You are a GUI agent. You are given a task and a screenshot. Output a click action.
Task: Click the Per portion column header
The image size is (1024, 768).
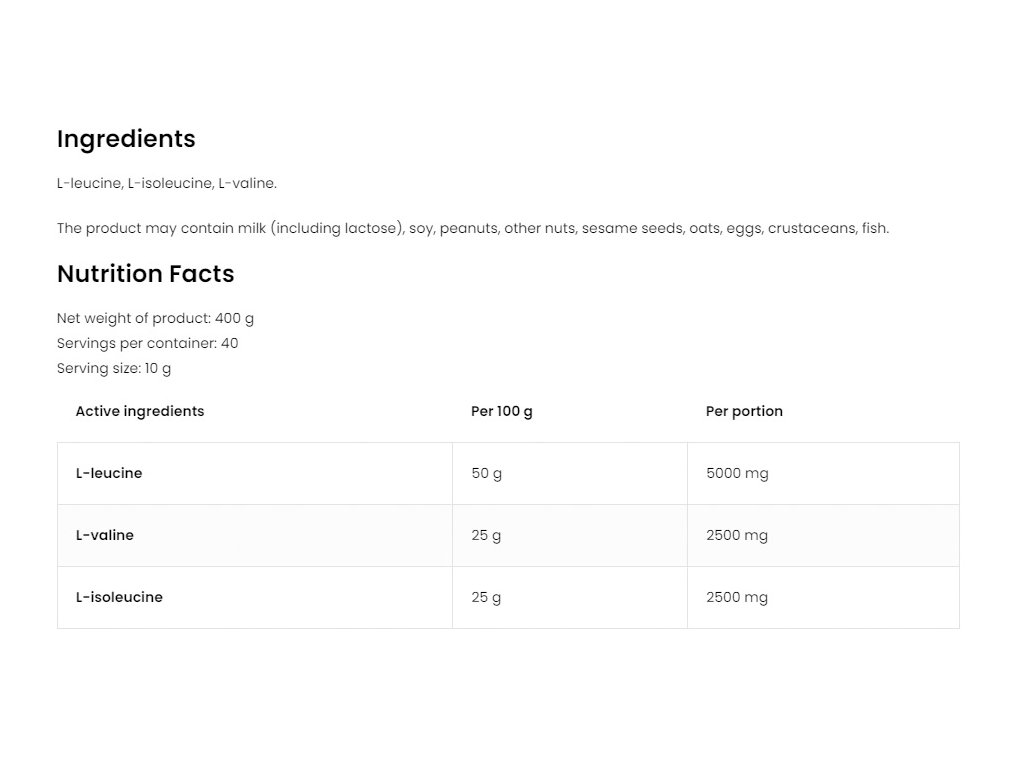(744, 411)
